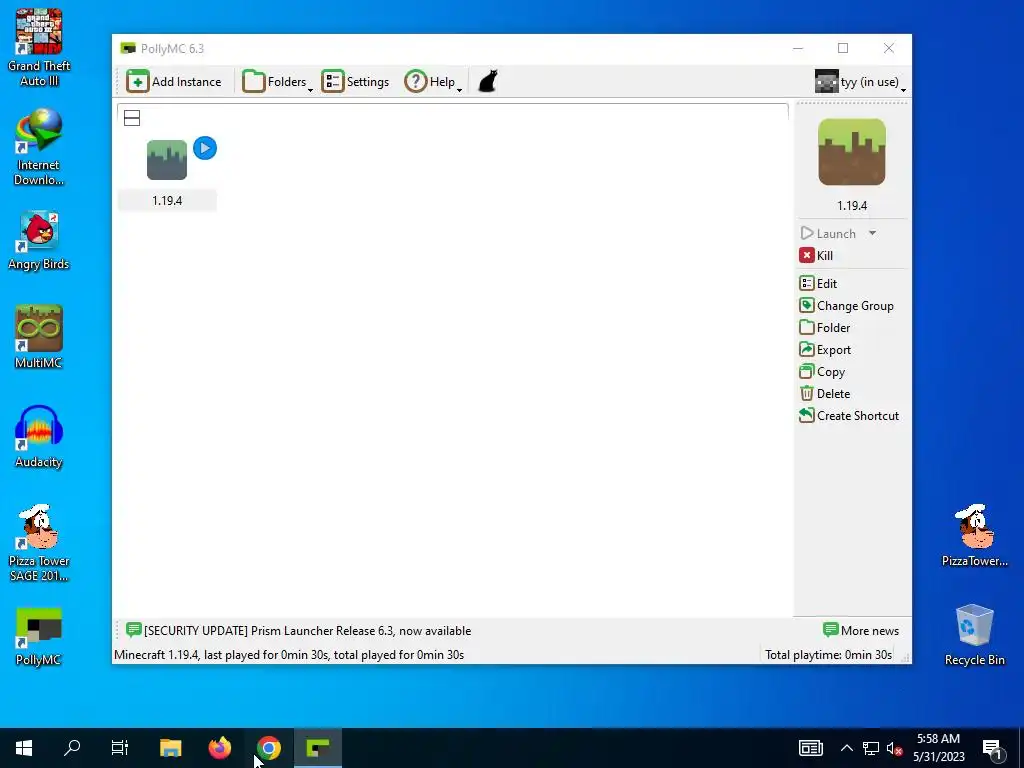Viewport: 1024px width, 768px height.
Task: Maximize the PollyMC window
Action: pos(843,48)
